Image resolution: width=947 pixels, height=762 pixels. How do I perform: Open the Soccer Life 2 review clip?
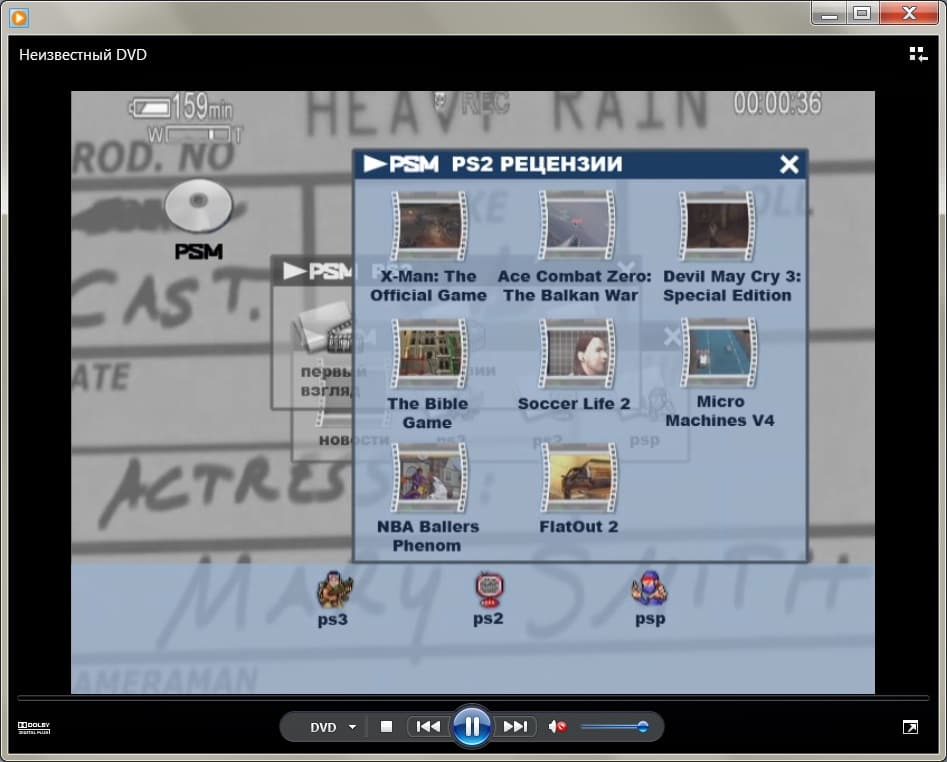click(577, 354)
